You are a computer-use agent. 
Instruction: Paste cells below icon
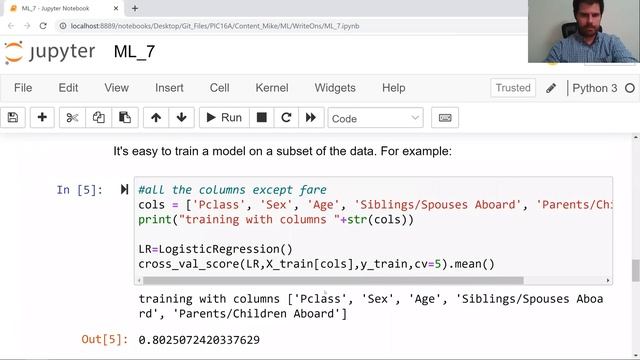click(x=125, y=118)
